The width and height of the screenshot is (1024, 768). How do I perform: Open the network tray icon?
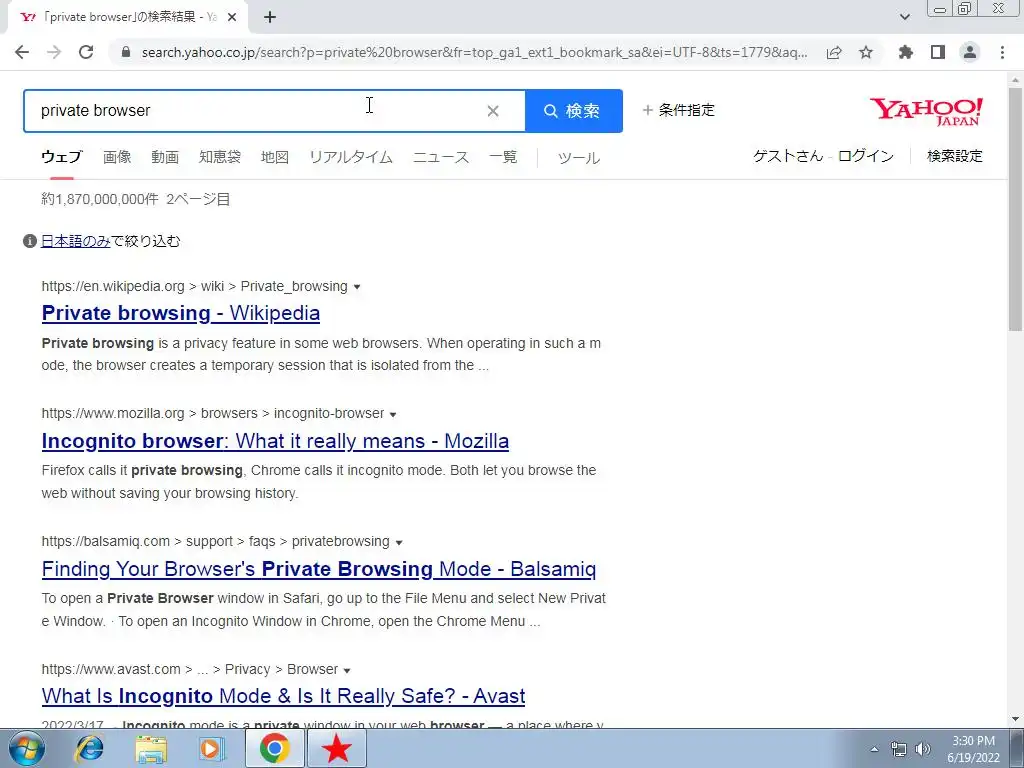tap(899, 749)
